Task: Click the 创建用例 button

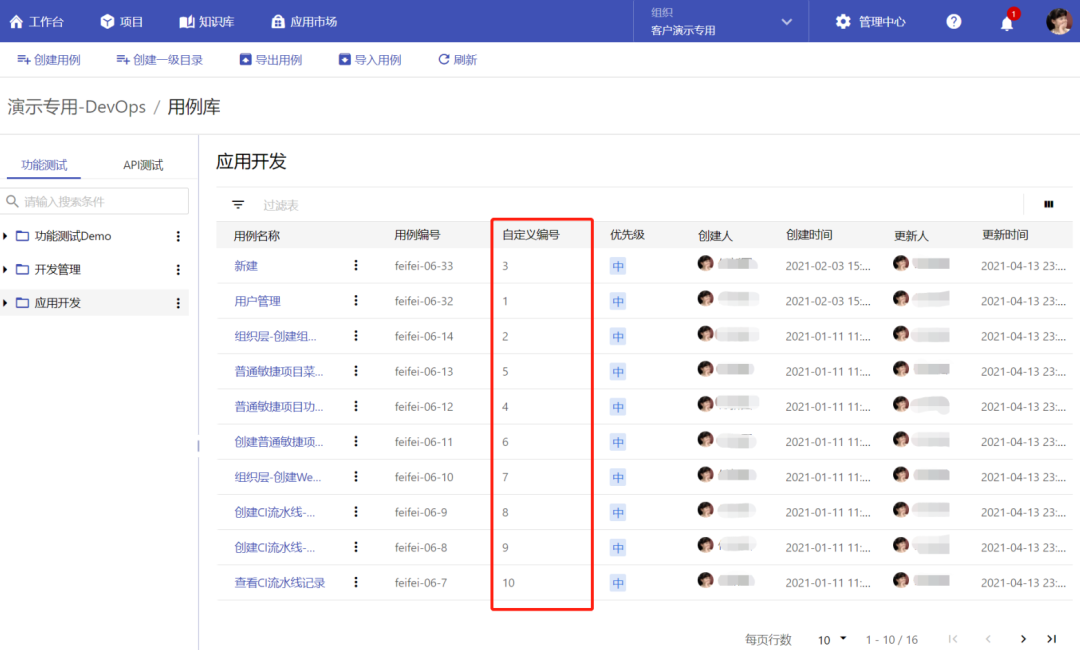Action: (x=48, y=59)
